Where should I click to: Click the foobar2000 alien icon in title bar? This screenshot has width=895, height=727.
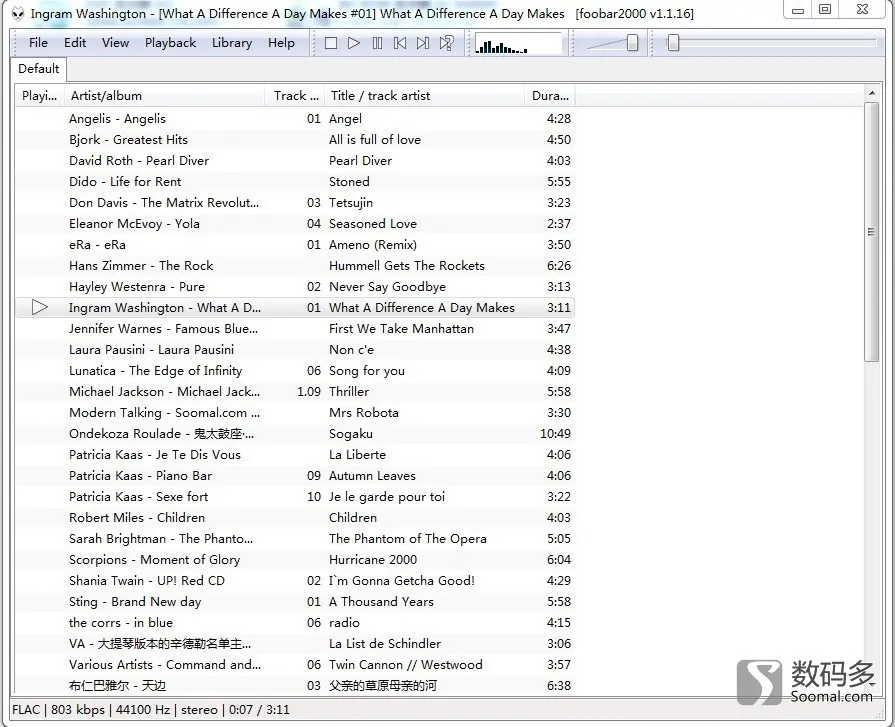coord(18,14)
